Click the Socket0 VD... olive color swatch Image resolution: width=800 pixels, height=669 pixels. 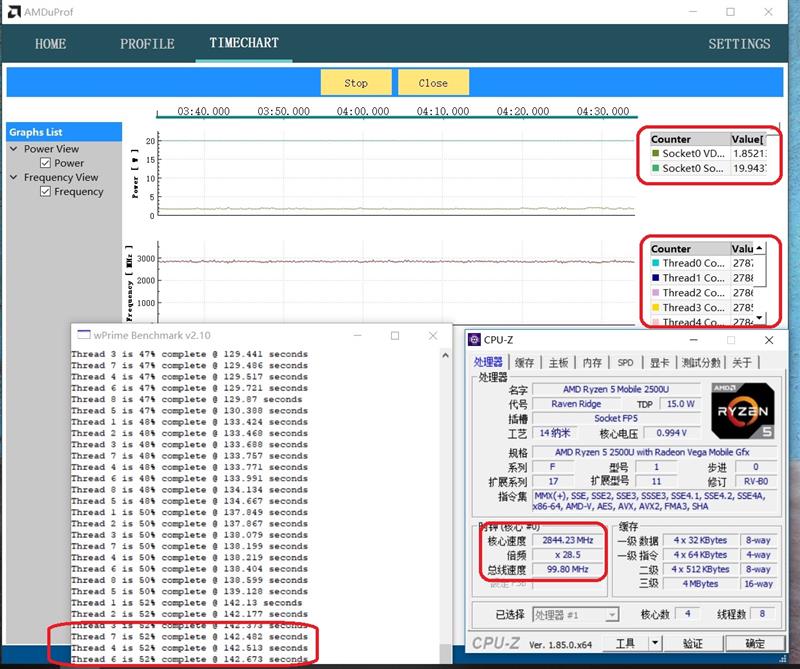point(656,153)
